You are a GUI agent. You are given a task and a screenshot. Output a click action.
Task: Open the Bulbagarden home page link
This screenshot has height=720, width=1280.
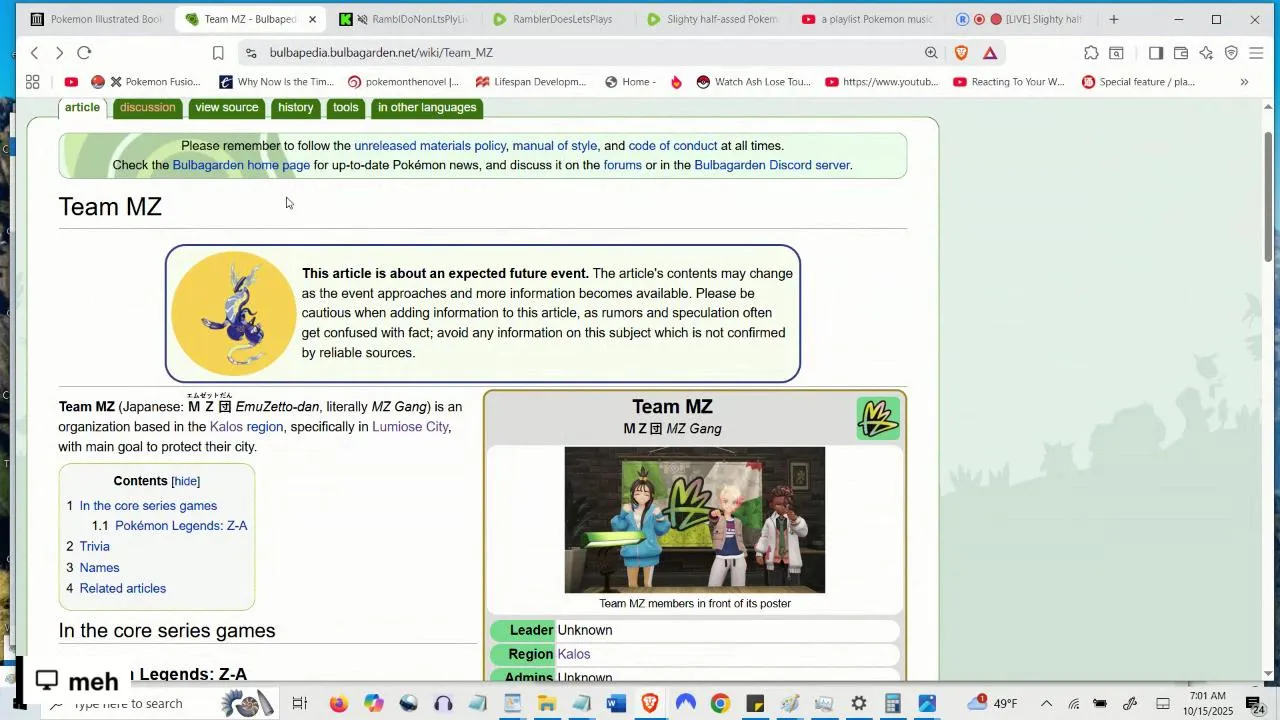tap(241, 165)
